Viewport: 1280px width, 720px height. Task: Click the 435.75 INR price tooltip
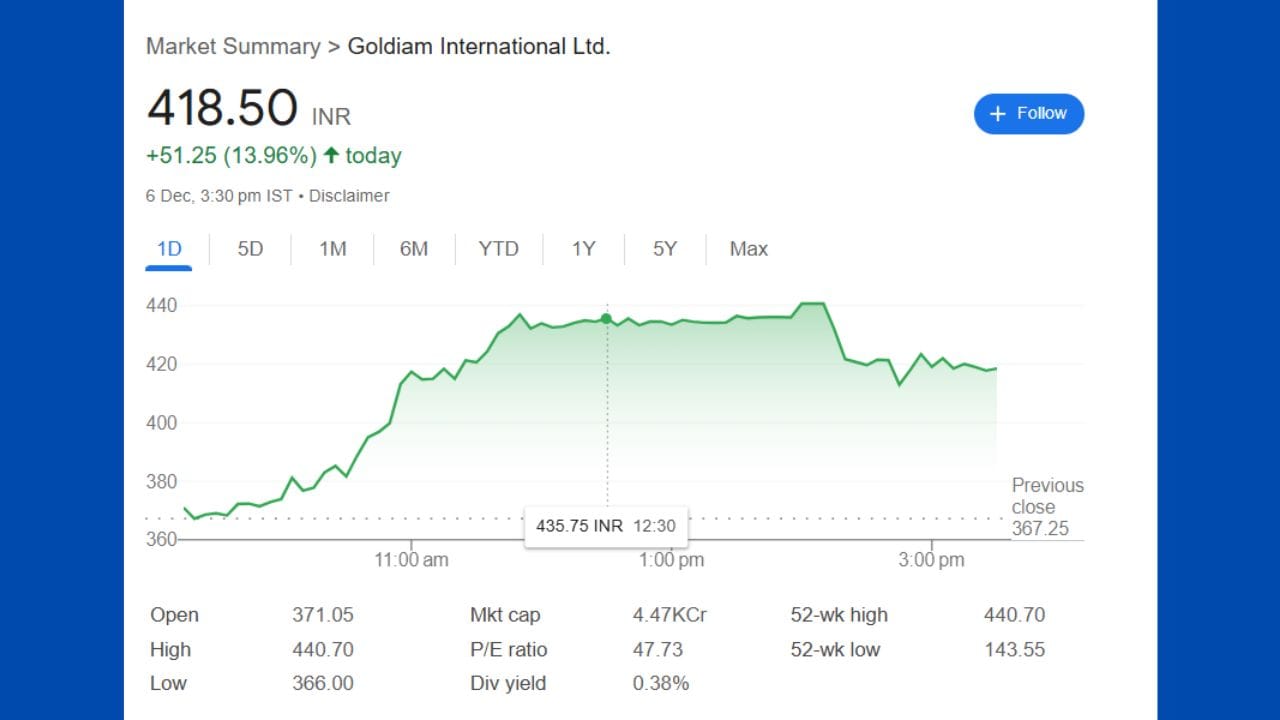point(606,526)
